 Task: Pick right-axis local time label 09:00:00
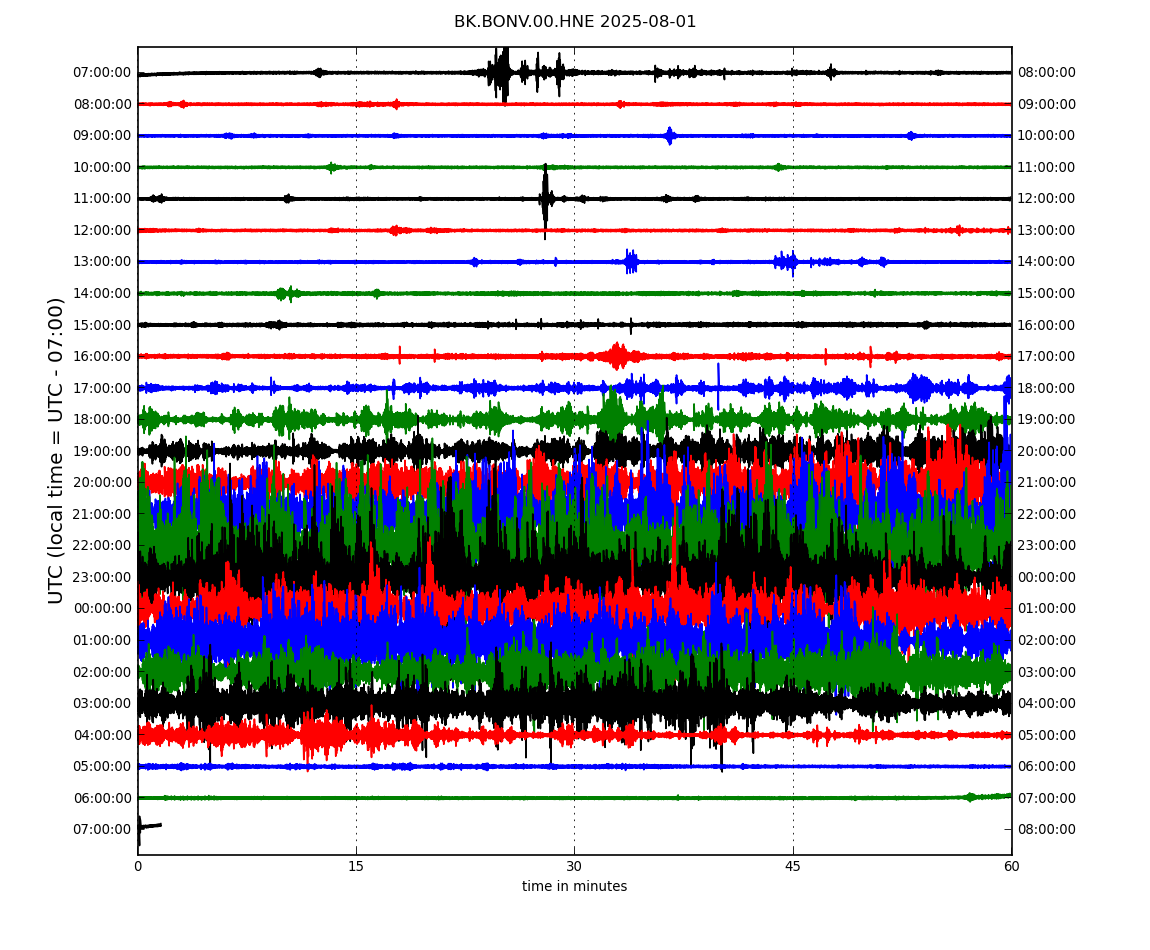pos(1047,104)
